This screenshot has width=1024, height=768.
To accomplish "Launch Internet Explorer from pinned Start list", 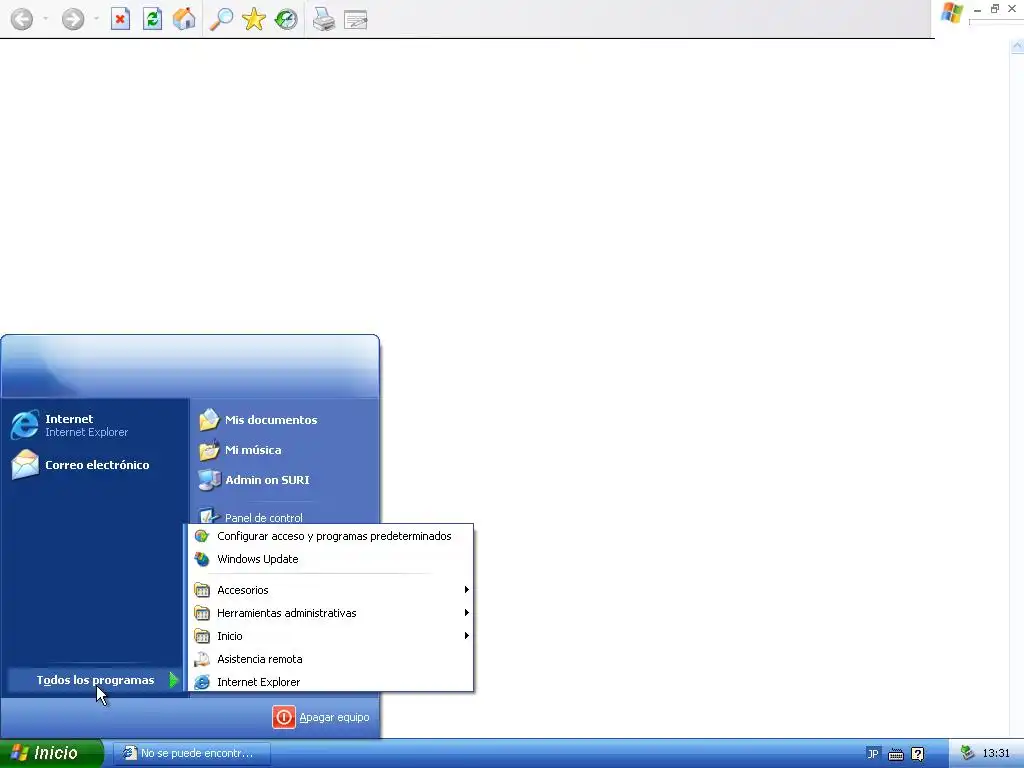I will [95, 425].
